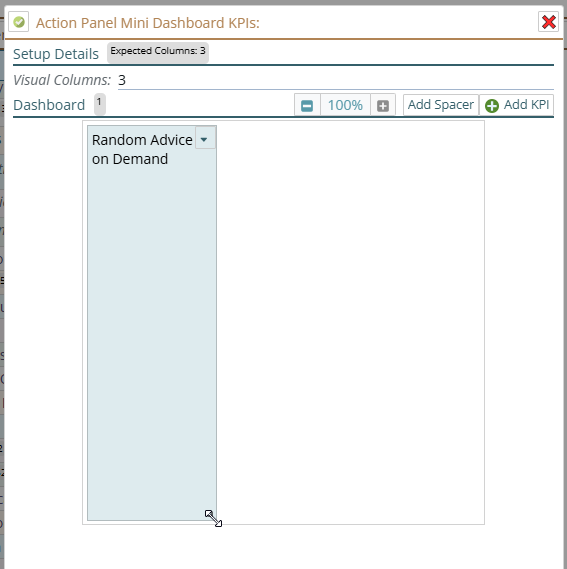
Task: Open the Random Advice tile dropdown arrow
Action: click(x=205, y=138)
